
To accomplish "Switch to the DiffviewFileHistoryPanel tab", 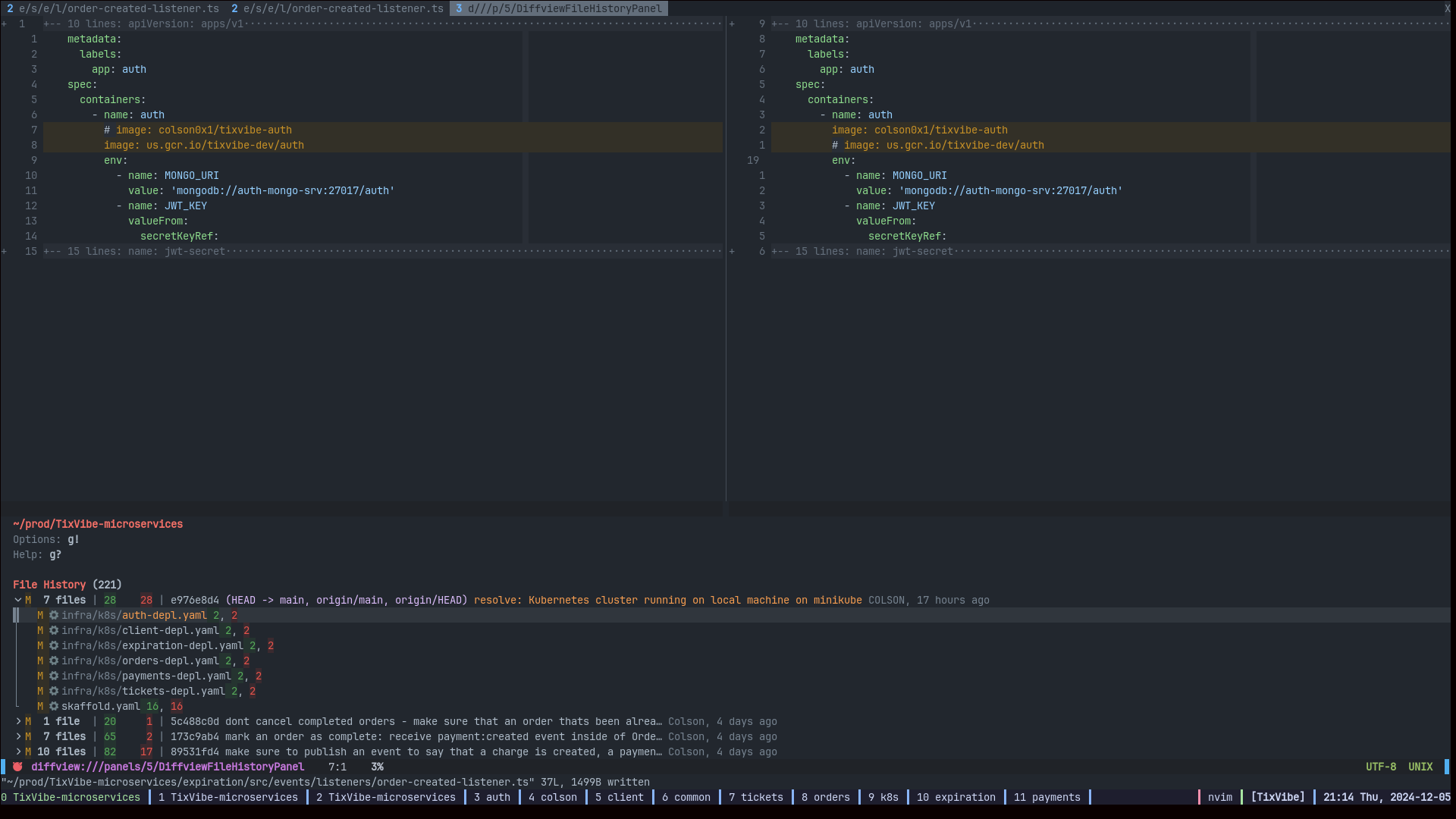I will [x=559, y=8].
